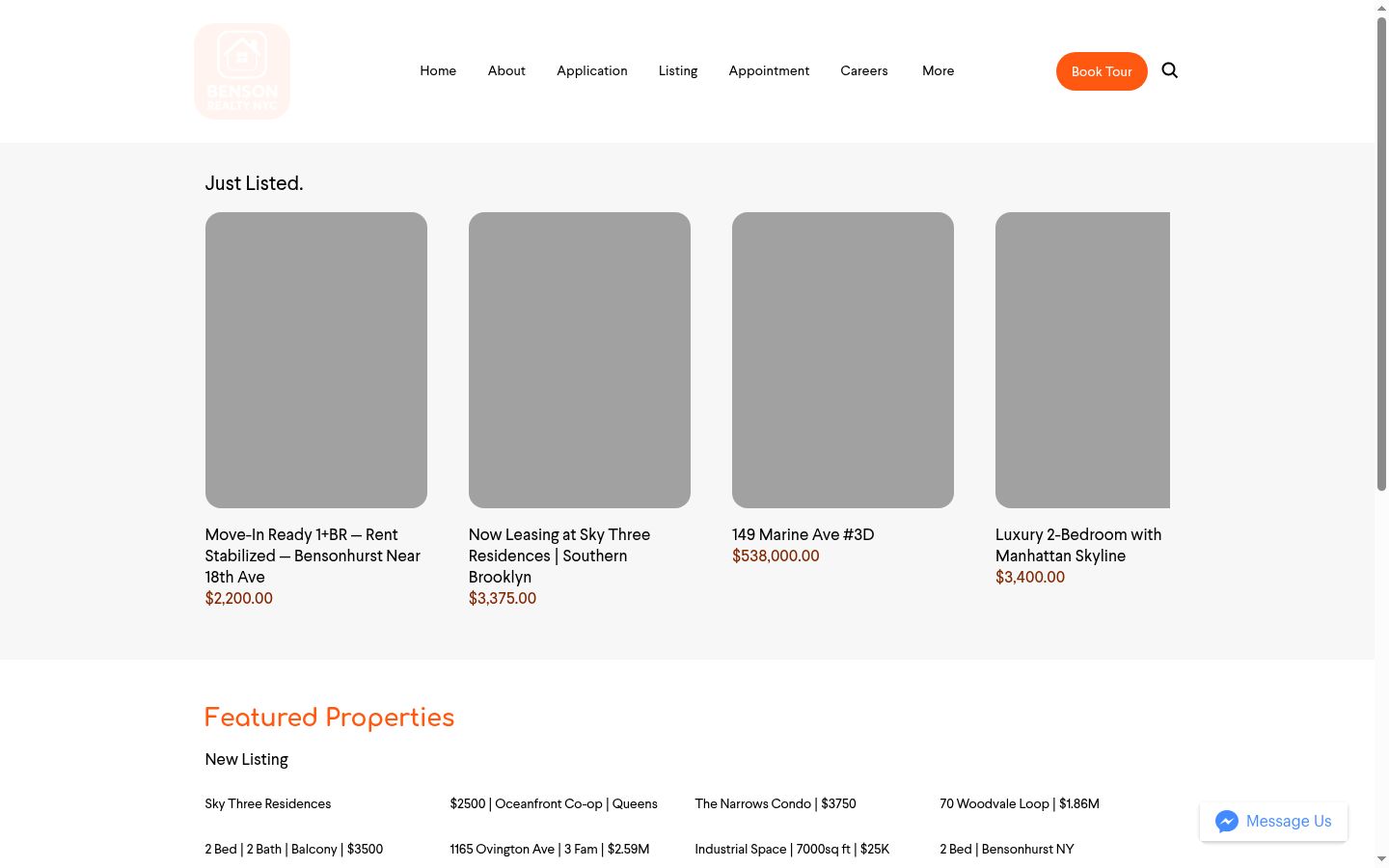Image resolution: width=1389 pixels, height=868 pixels.
Task: Click the $538,000.00 price
Action: (x=776, y=556)
